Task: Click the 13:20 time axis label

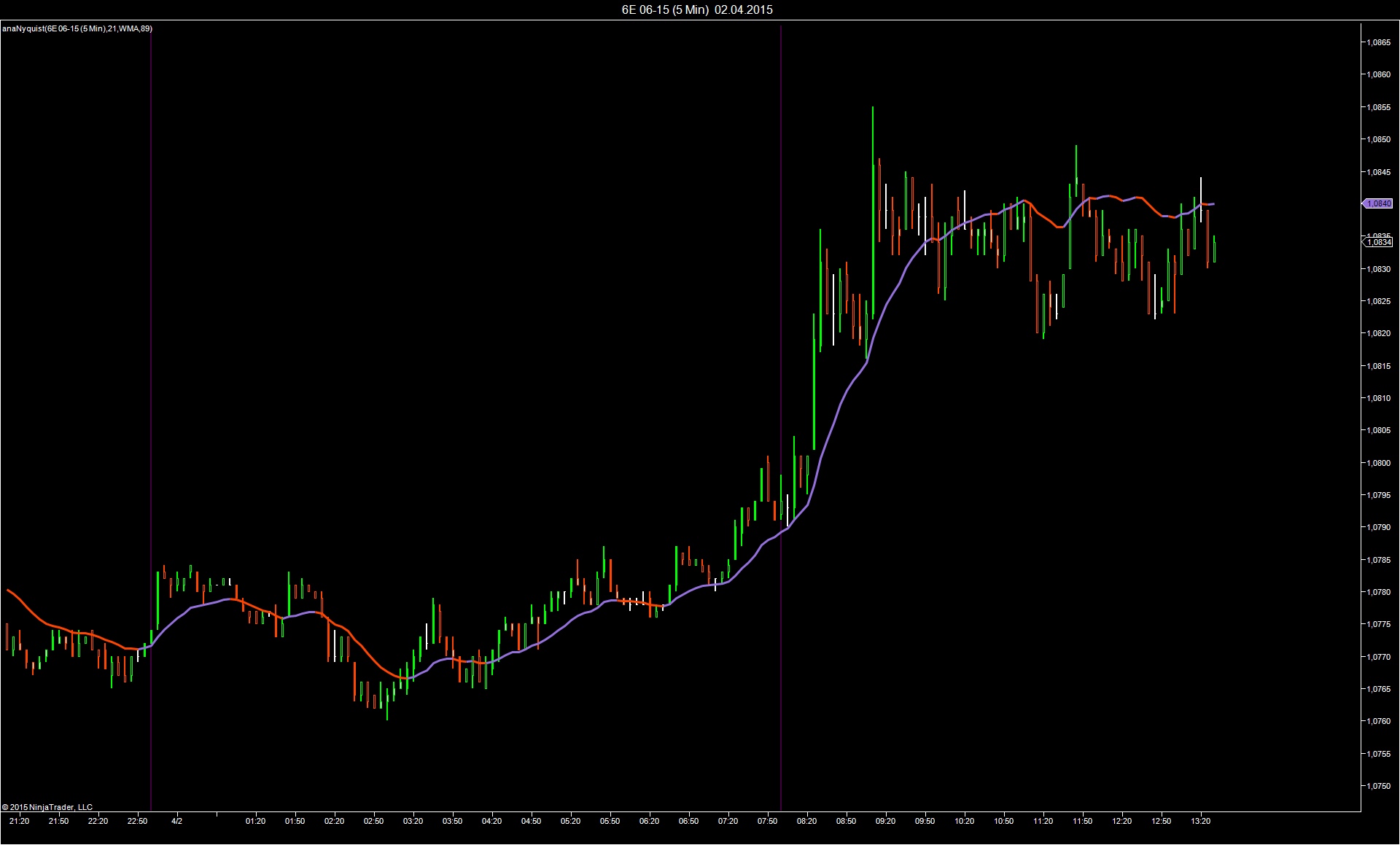Action: pyautogui.click(x=1200, y=821)
